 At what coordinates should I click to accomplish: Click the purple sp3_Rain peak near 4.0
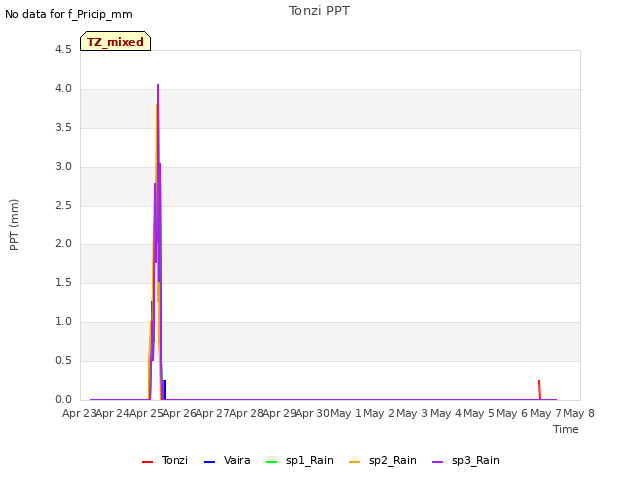tap(158, 86)
